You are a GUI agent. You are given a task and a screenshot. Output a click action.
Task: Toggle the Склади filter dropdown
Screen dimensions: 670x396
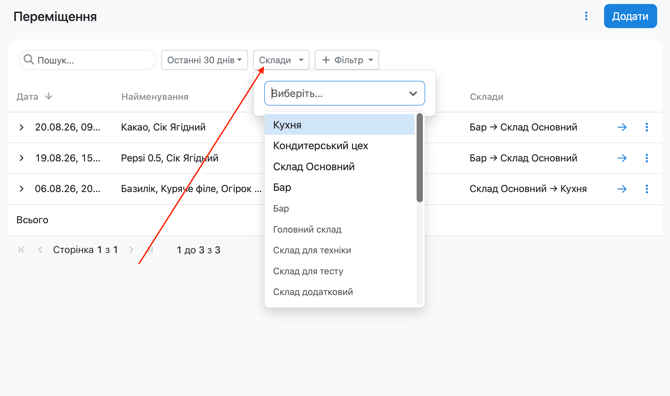281,60
